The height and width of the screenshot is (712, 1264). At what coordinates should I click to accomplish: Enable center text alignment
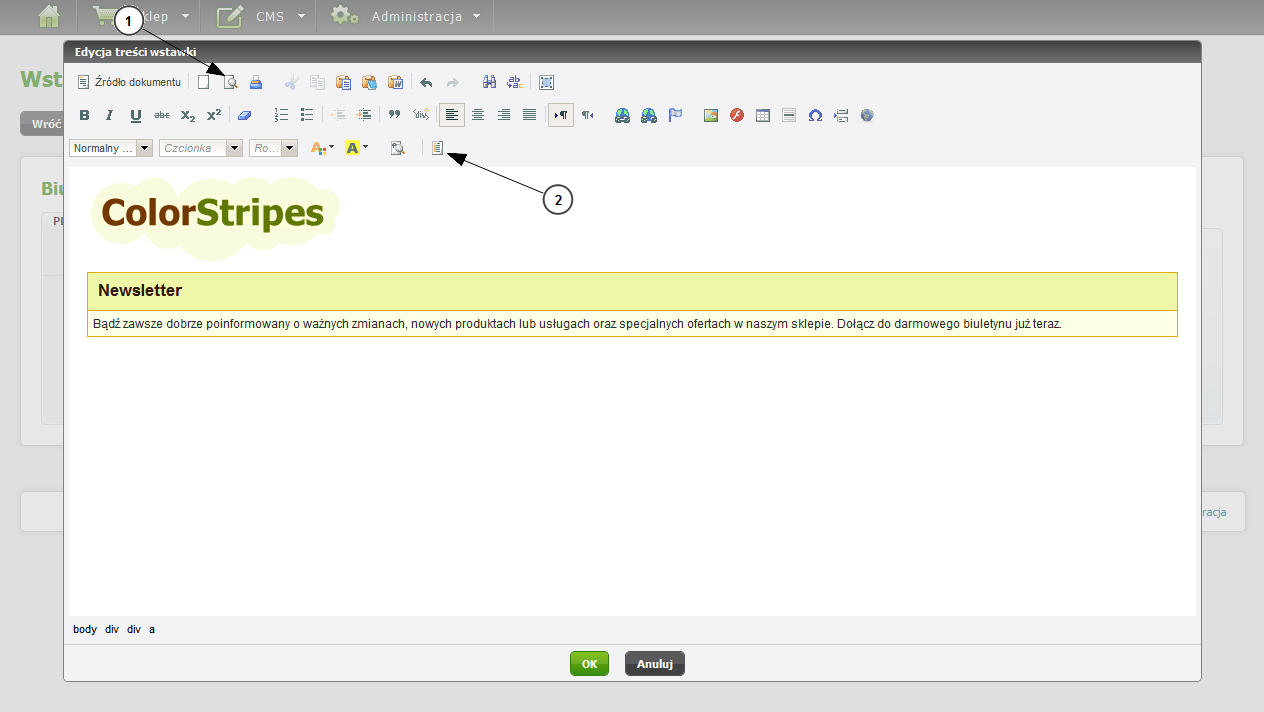click(x=478, y=115)
